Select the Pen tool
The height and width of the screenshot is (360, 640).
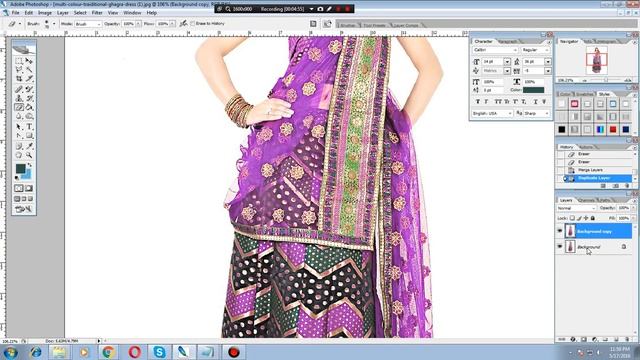coord(19,136)
